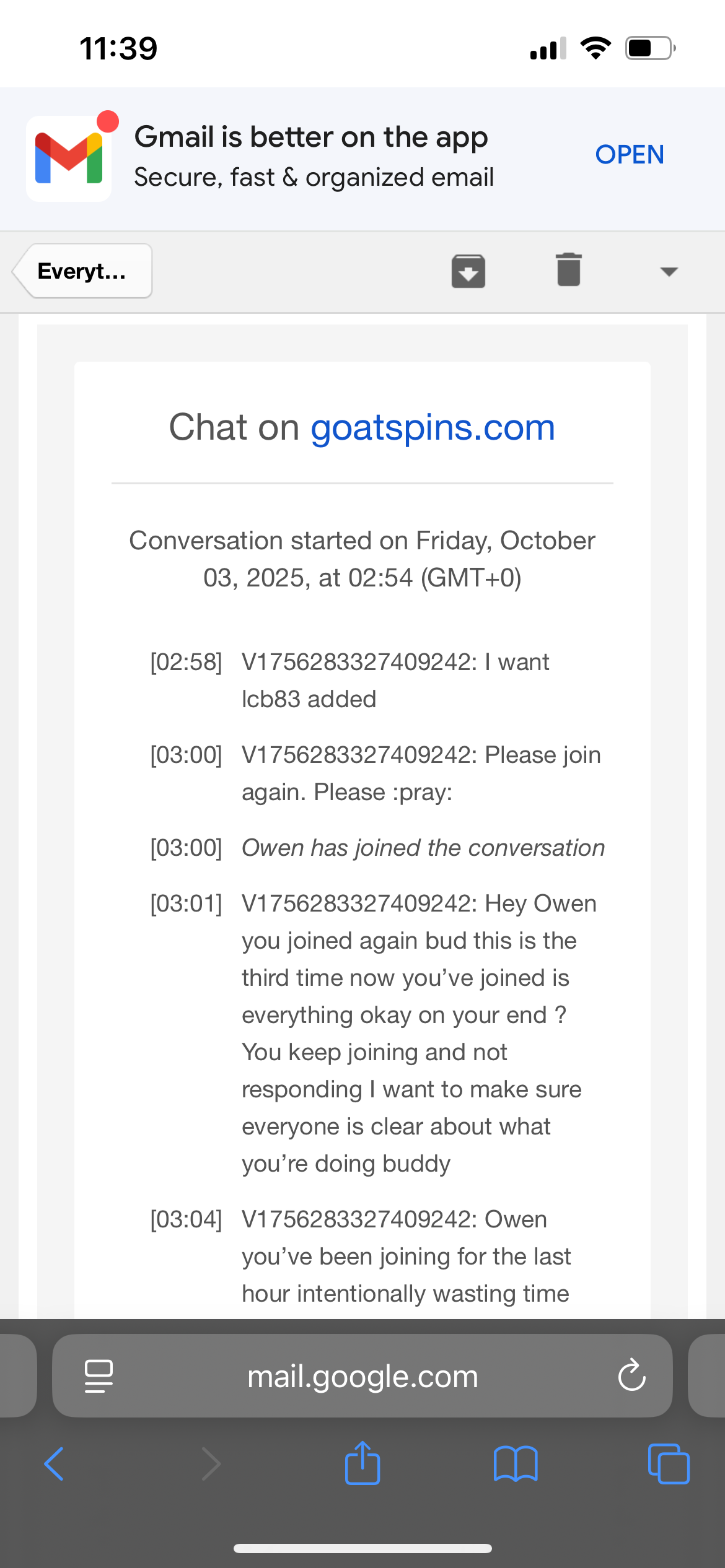Reload the page in Safari
725x1568 pixels.
631,1376
